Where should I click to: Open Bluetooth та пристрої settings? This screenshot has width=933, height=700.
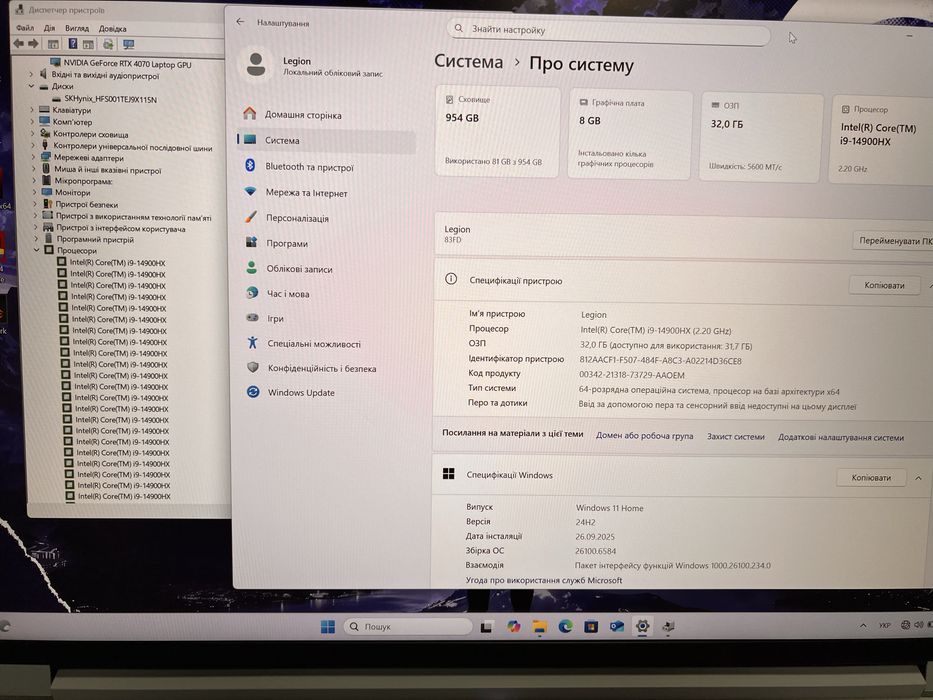(309, 167)
